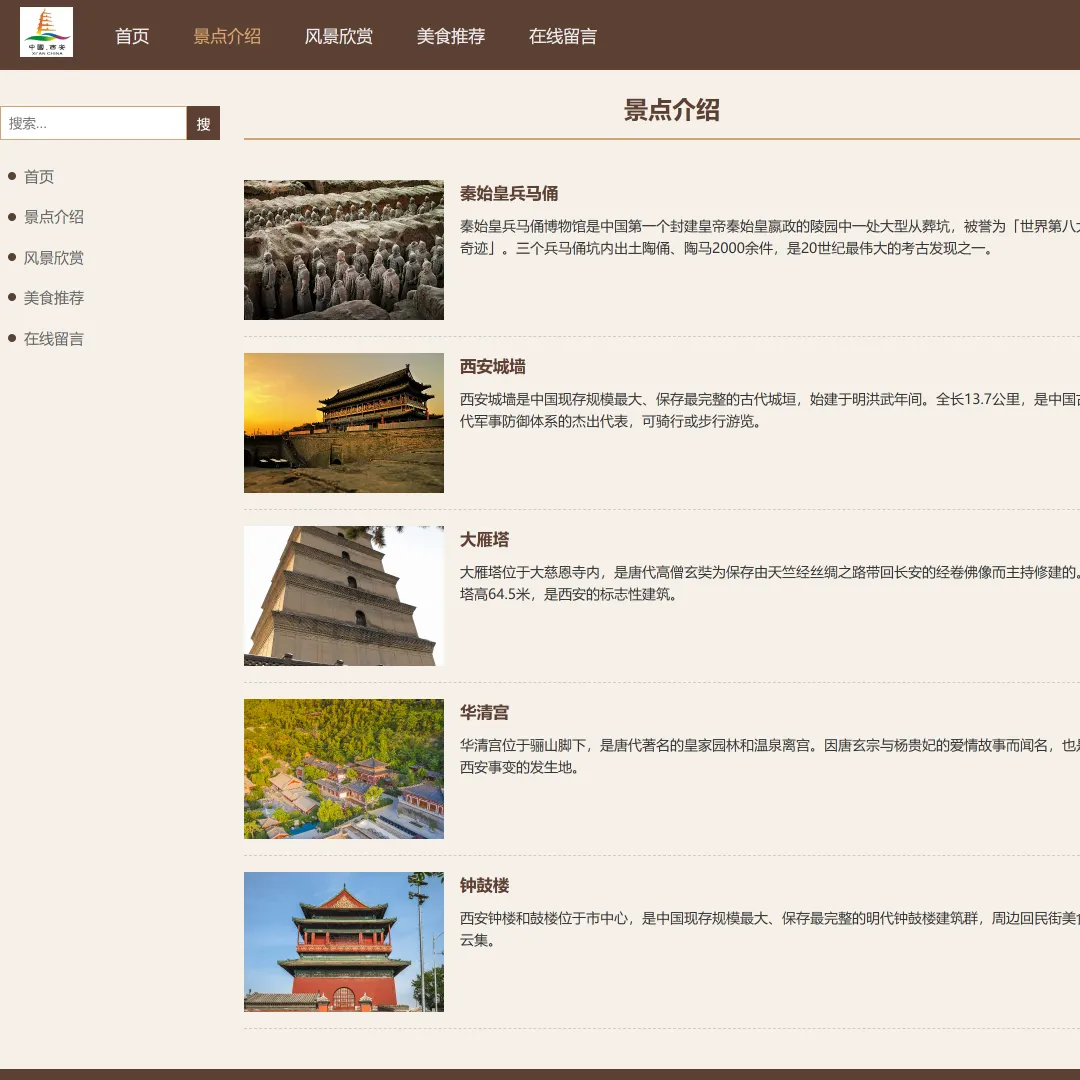
Task: Click the 景点介绍 page heading
Action: click(672, 110)
